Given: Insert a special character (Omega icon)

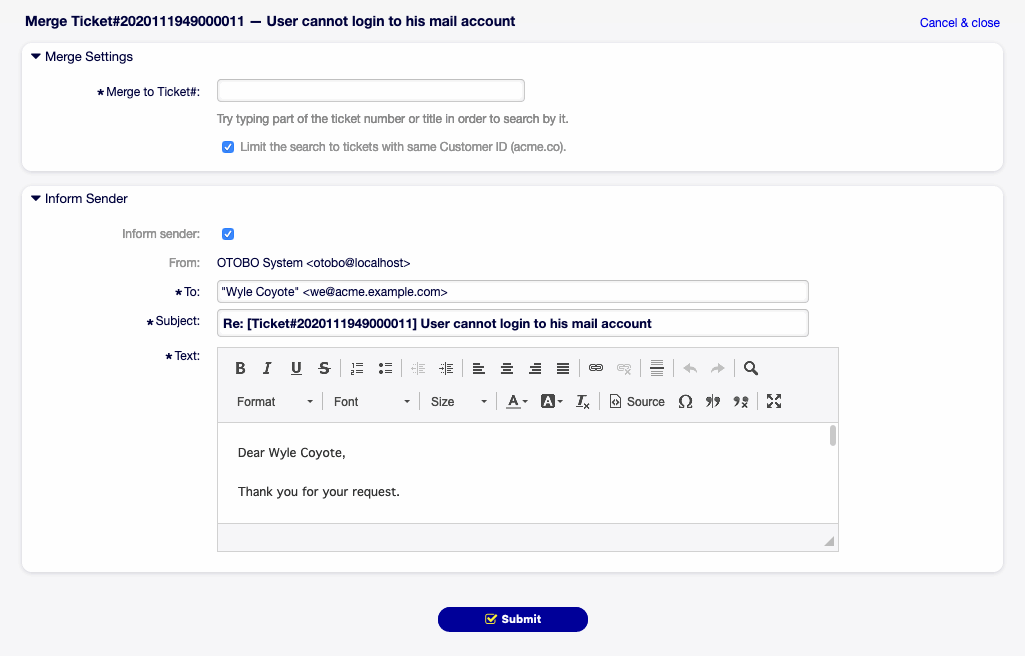Looking at the screenshot, I should (x=685, y=401).
